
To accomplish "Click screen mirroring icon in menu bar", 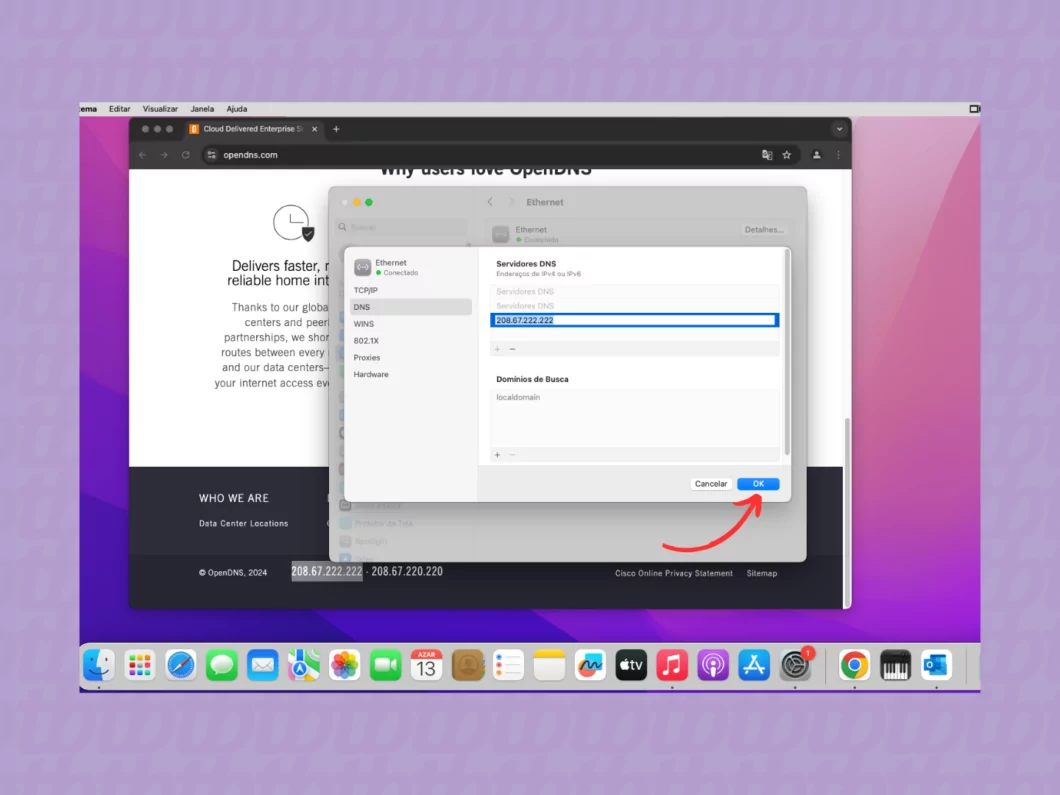I will 974,109.
